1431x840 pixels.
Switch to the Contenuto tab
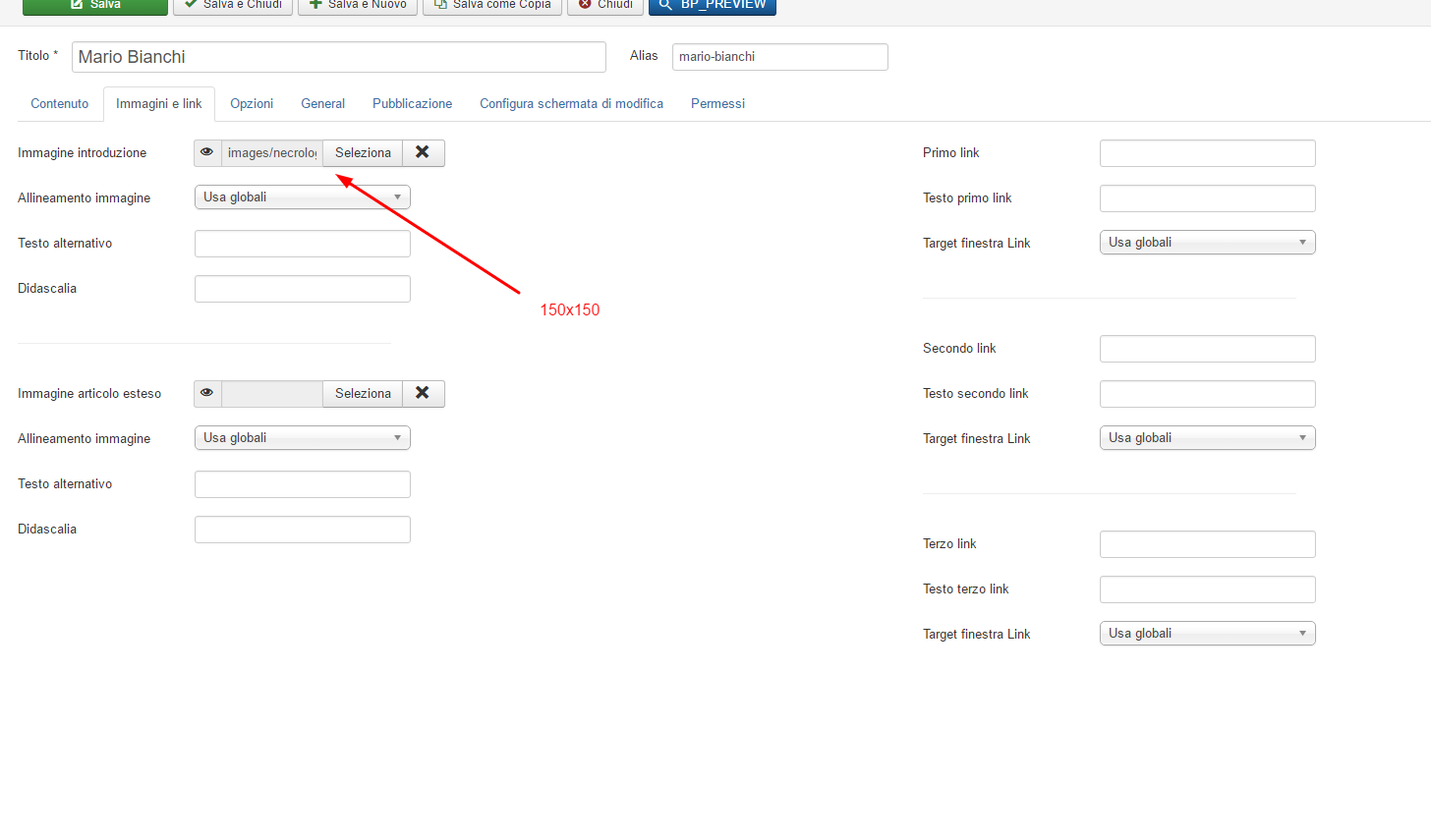[x=60, y=103]
